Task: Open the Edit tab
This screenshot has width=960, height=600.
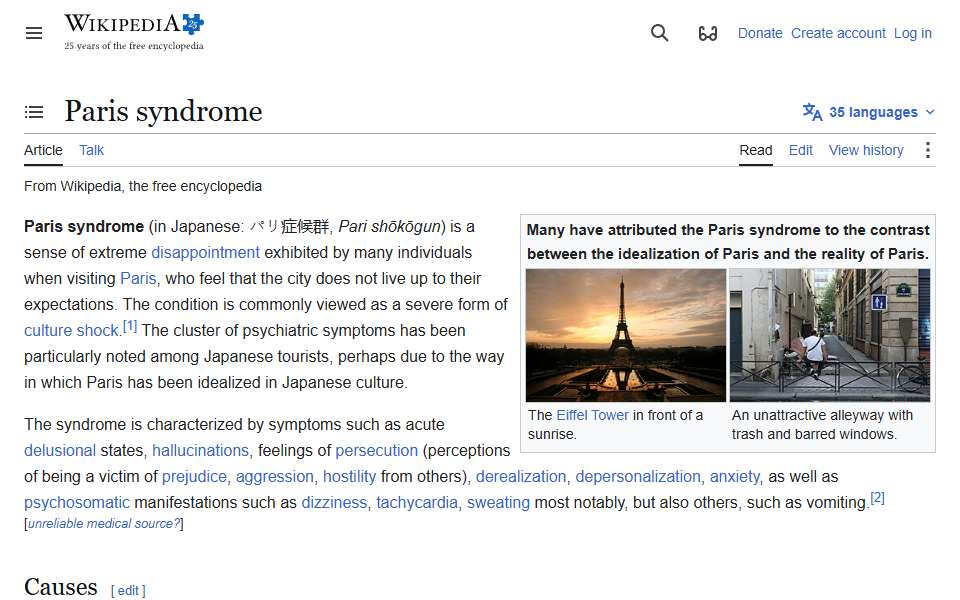Action: click(800, 151)
